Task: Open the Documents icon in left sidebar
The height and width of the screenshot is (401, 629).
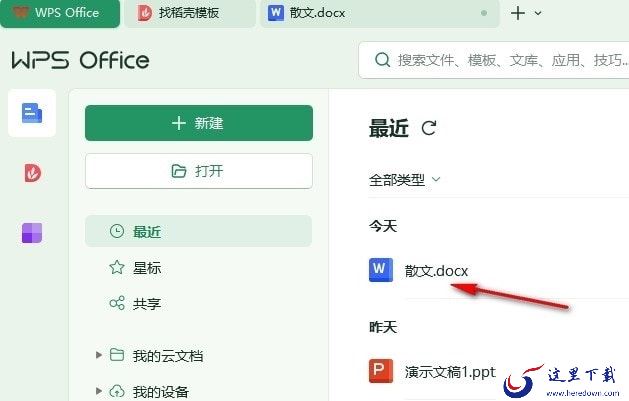Action: tap(32, 113)
